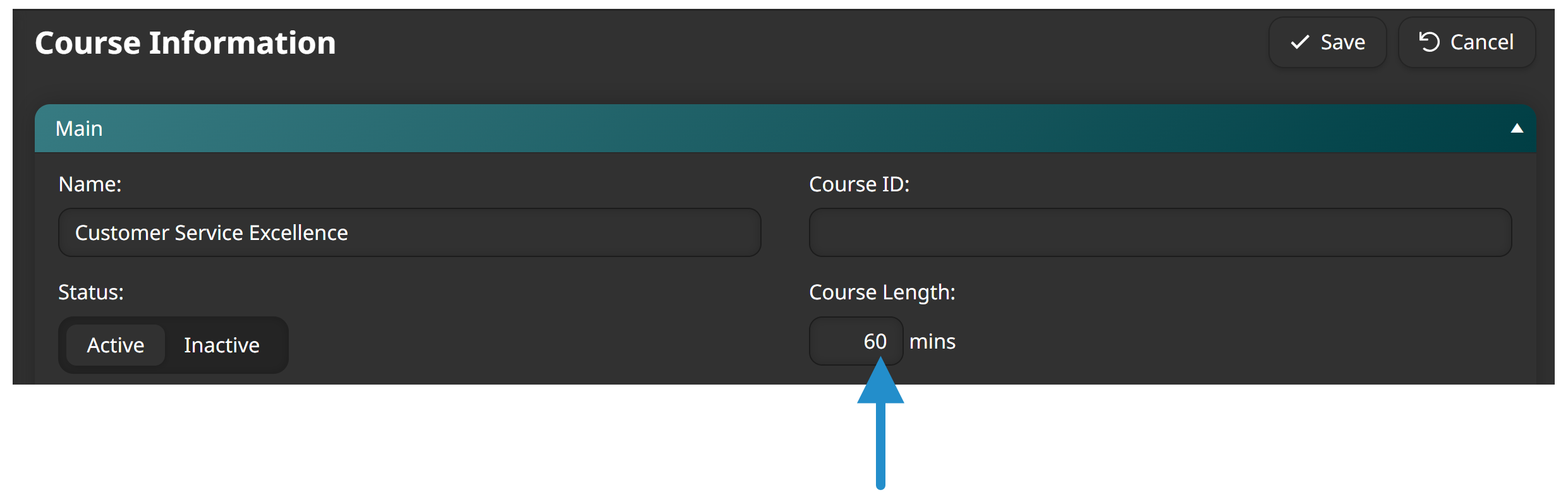Click the "Customer Service Excellence" text
Screen dimensions: 1568x497
pyautogui.click(x=211, y=233)
